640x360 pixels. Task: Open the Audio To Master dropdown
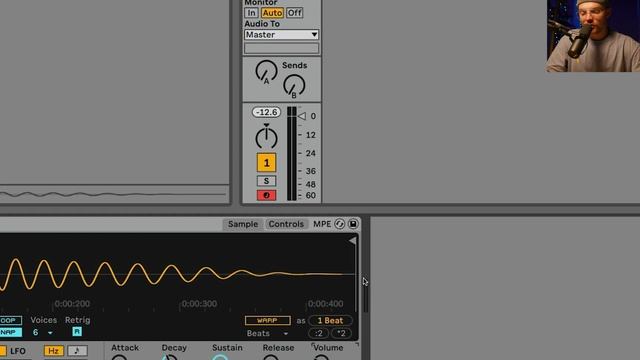(281, 35)
